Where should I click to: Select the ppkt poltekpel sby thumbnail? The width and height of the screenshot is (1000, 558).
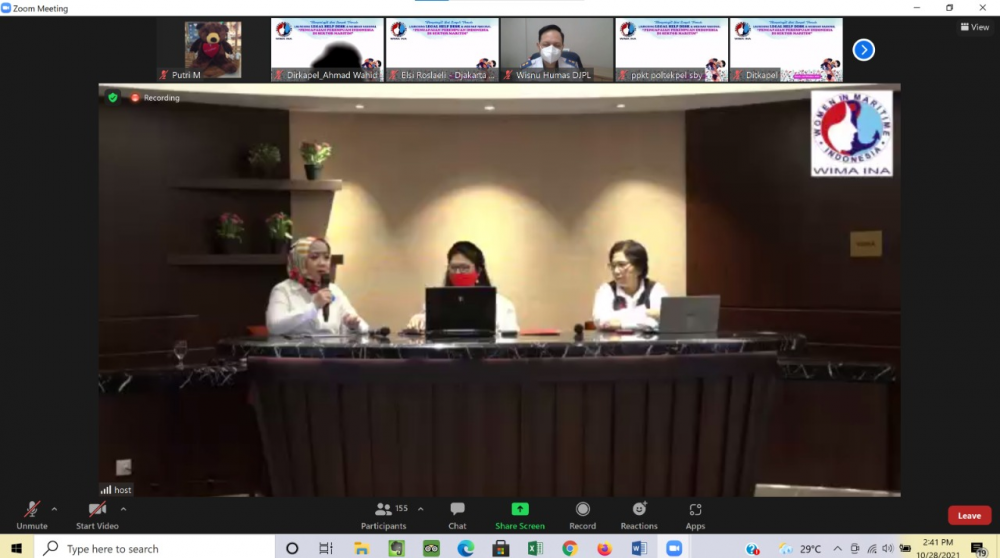pos(672,50)
